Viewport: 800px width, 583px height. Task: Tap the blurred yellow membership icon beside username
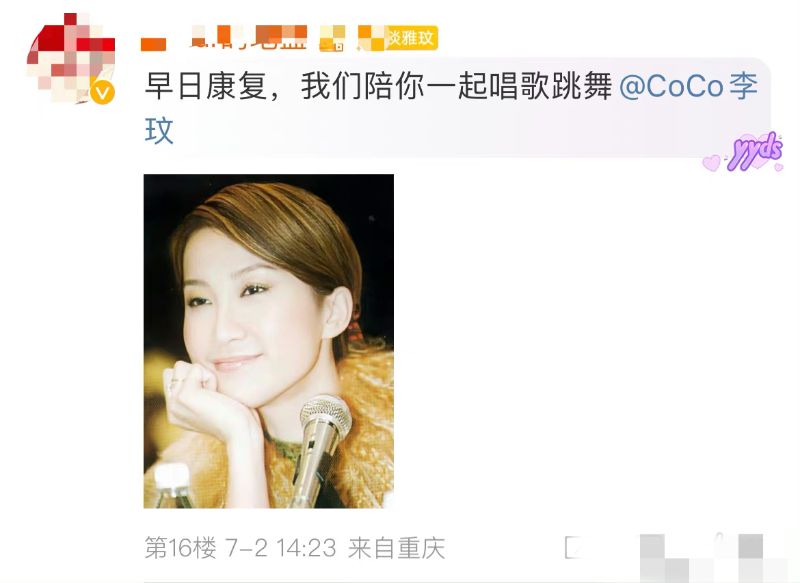point(332,38)
